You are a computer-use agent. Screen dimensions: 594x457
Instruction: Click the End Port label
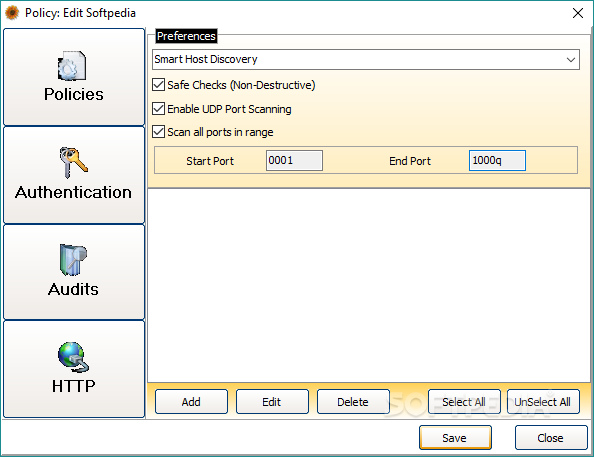[x=410, y=161]
